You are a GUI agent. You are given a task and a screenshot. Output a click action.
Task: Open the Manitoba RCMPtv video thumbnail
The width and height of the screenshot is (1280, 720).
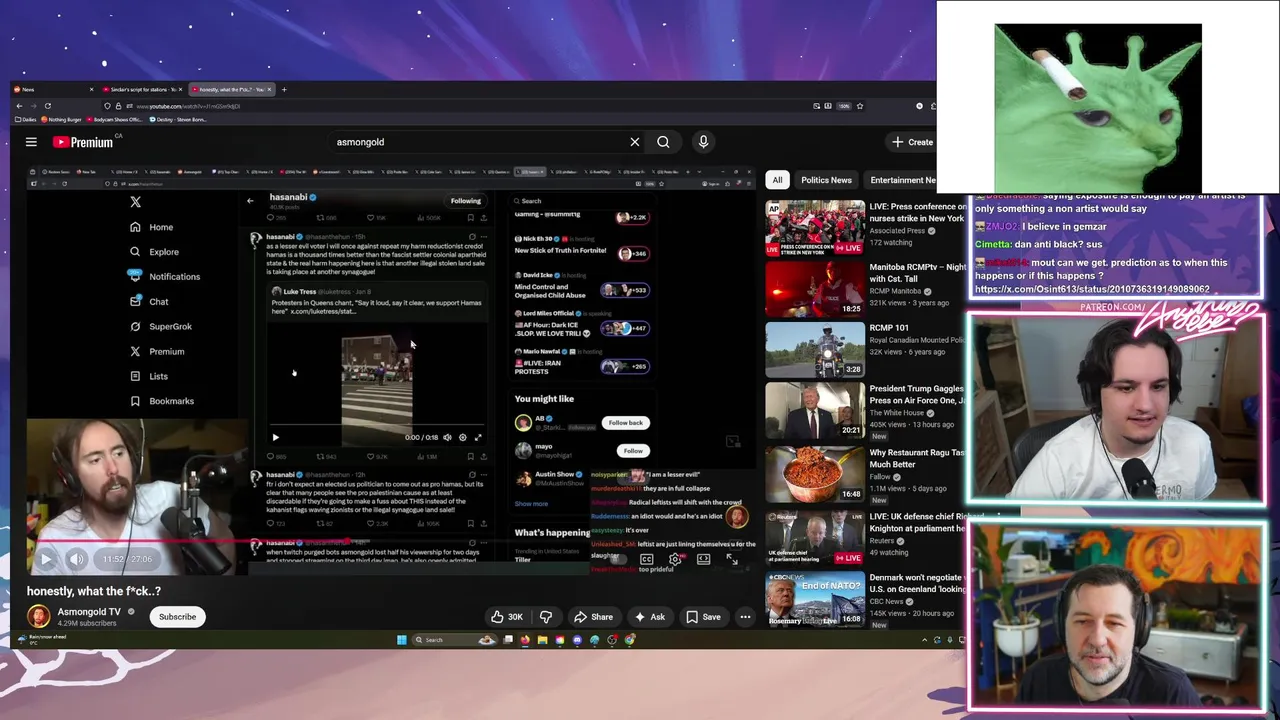[815, 288]
